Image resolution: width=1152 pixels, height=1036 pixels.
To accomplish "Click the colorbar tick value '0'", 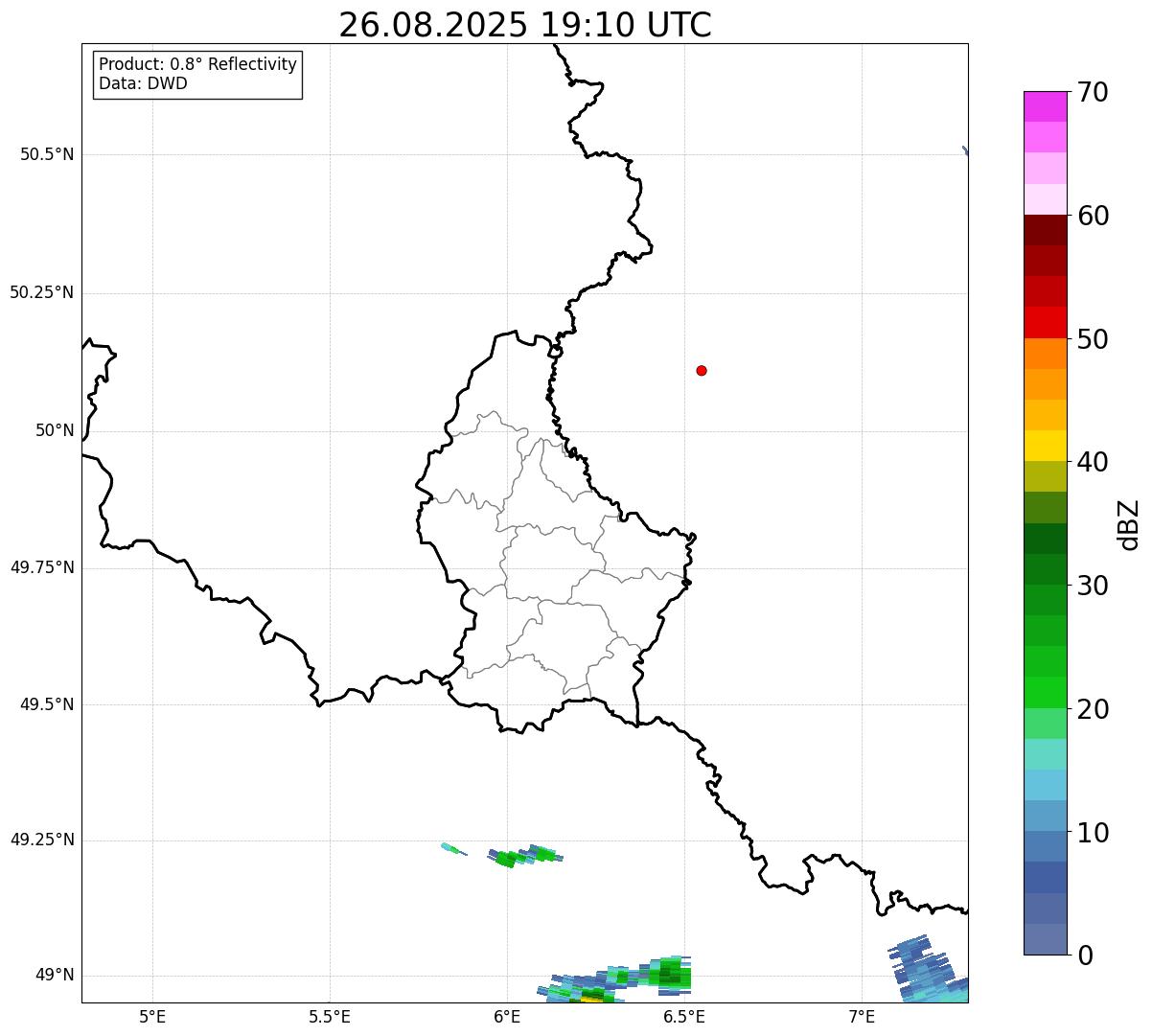I will click(x=1085, y=955).
